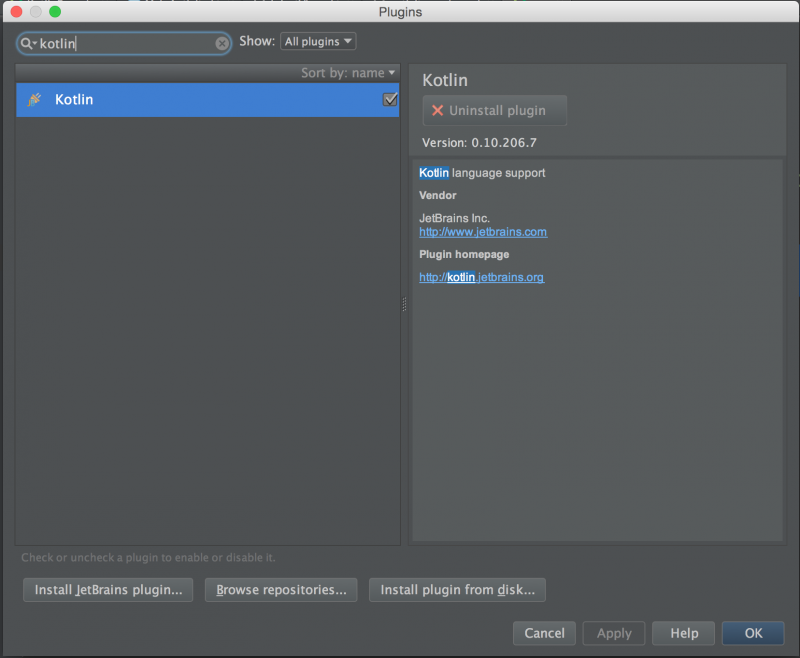Click the Install JetBrains plugin... button
Screen dimensions: 800x658
(108, 590)
